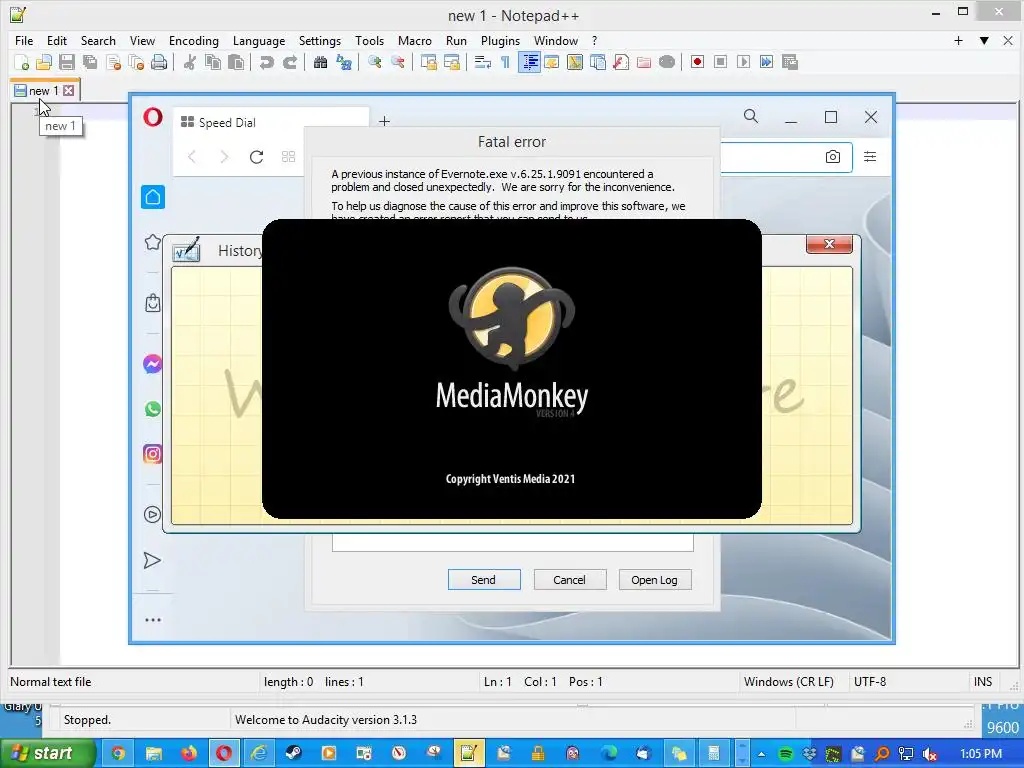Screen dimensions: 1024x768
Task: Click the camera snapshot icon in Opera address bar
Action: (x=833, y=157)
